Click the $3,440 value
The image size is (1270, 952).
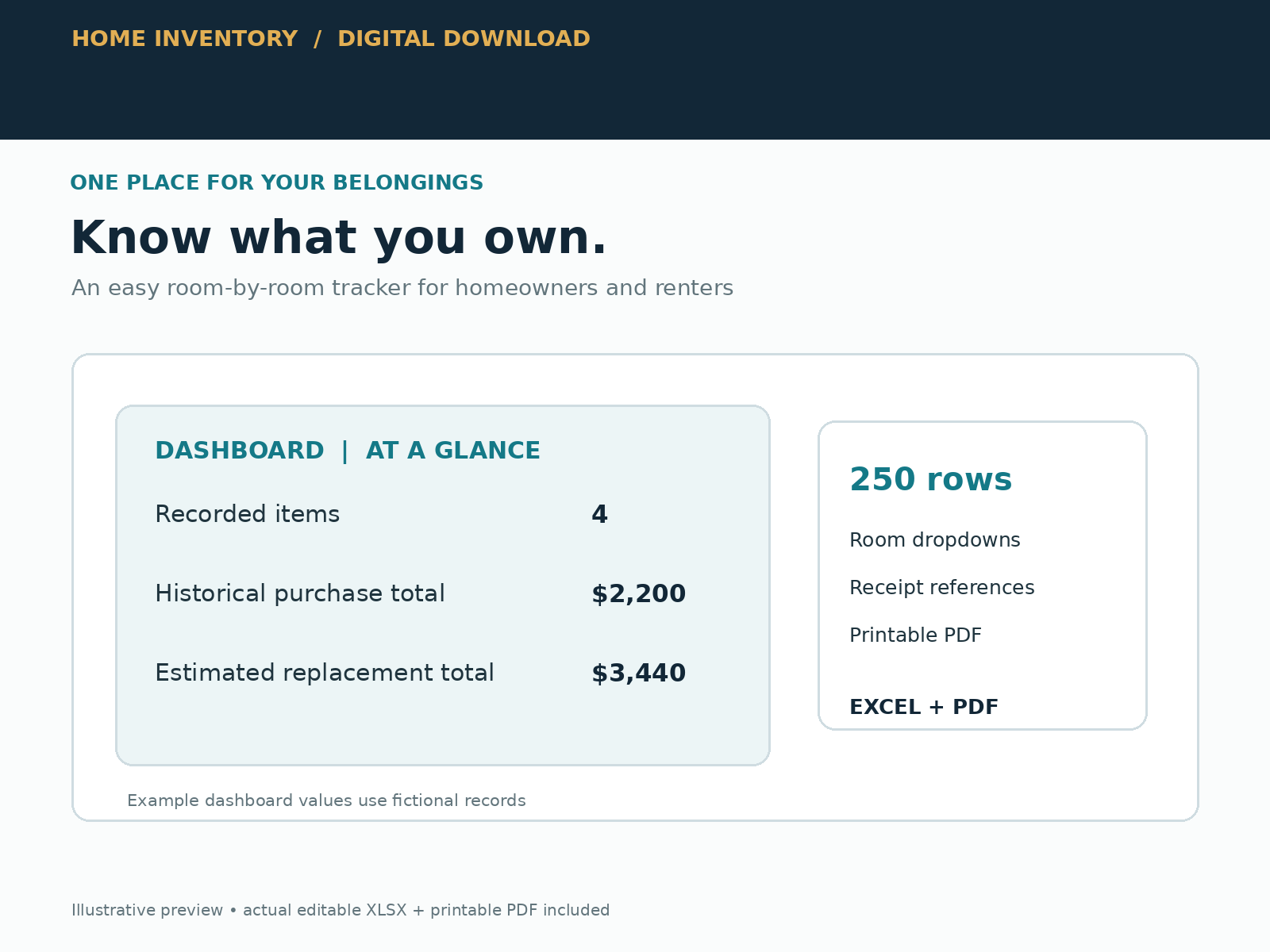(x=638, y=674)
